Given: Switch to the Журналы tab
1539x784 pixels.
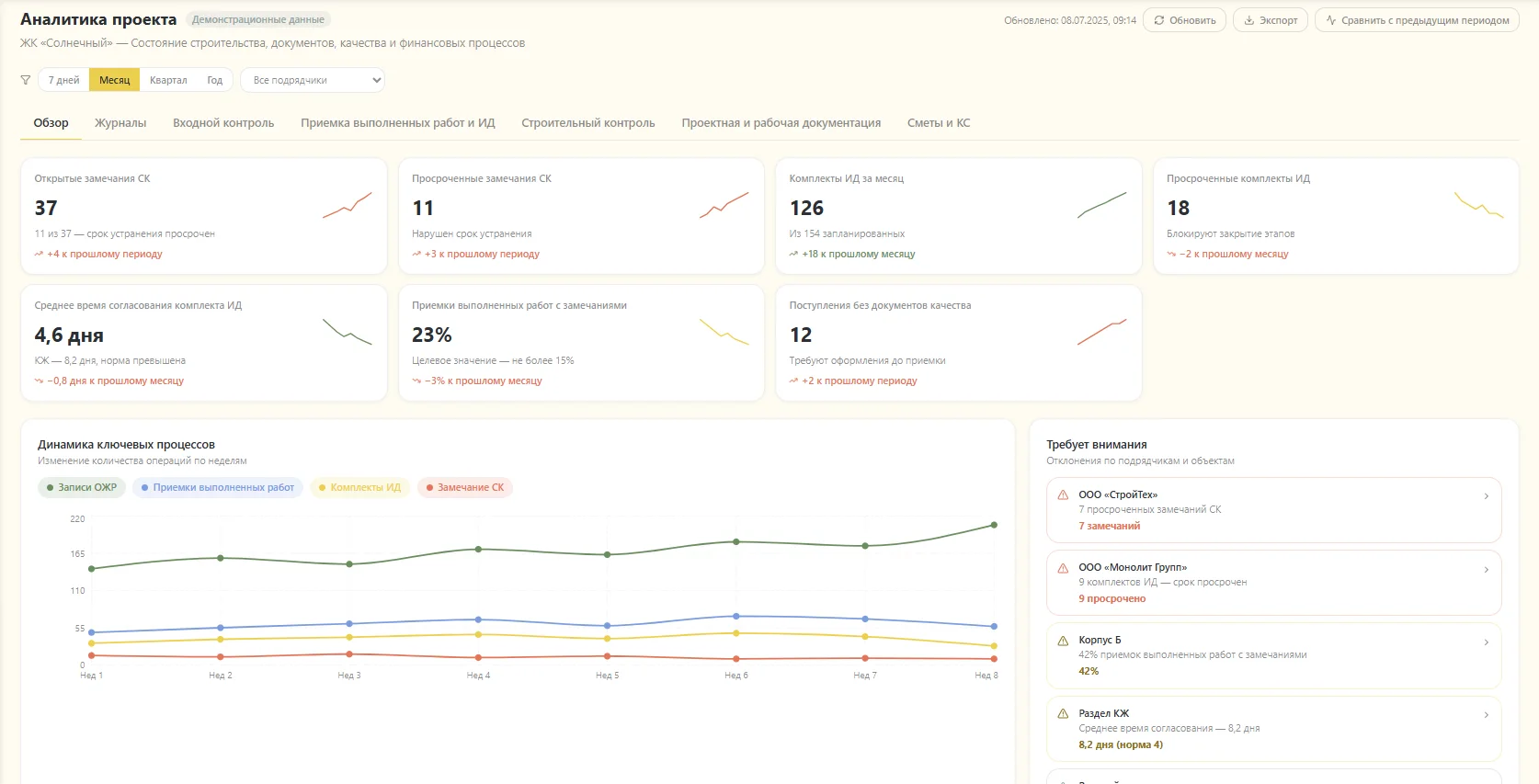Looking at the screenshot, I should click(x=120, y=123).
